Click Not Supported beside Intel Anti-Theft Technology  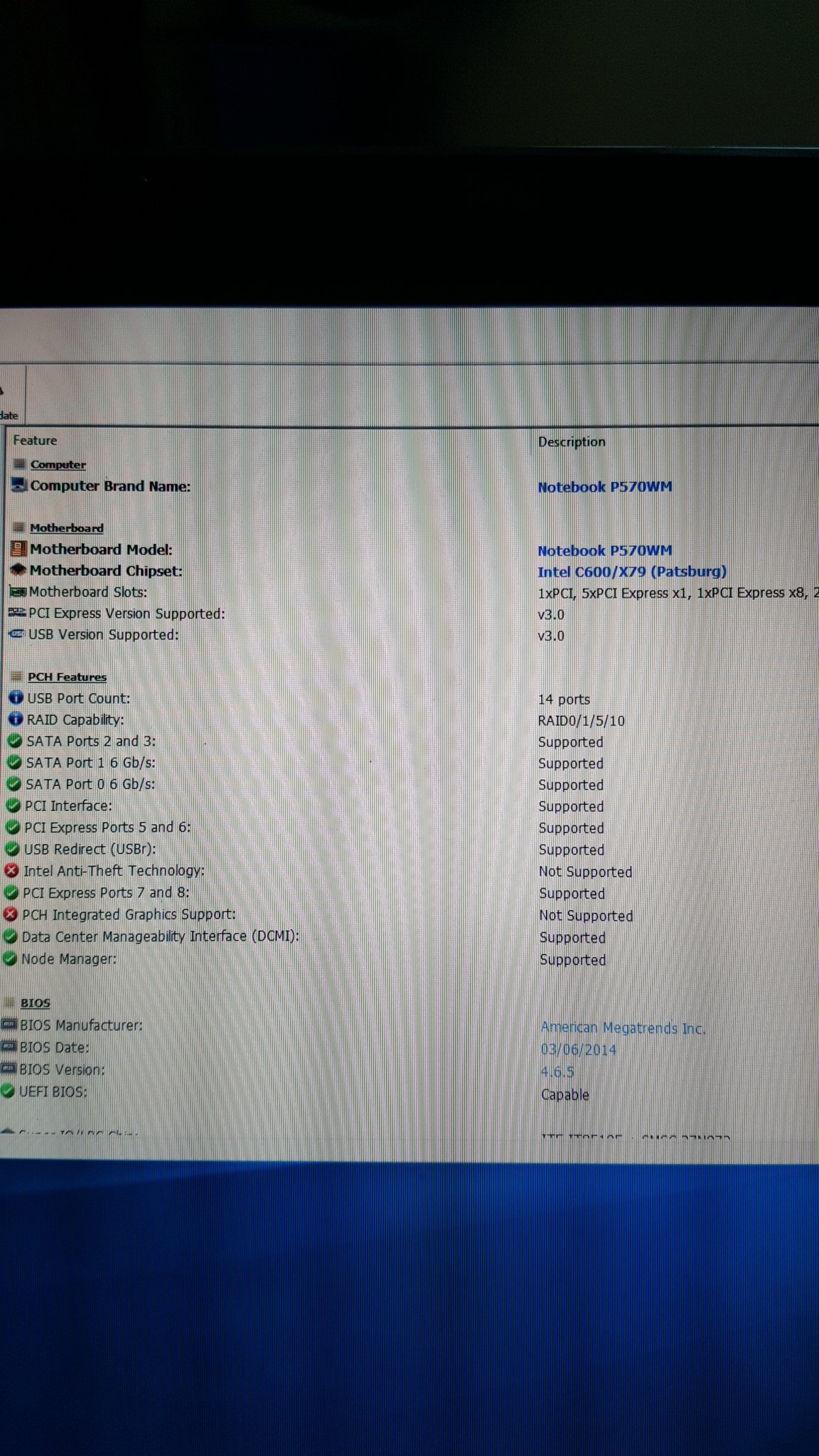tap(586, 872)
